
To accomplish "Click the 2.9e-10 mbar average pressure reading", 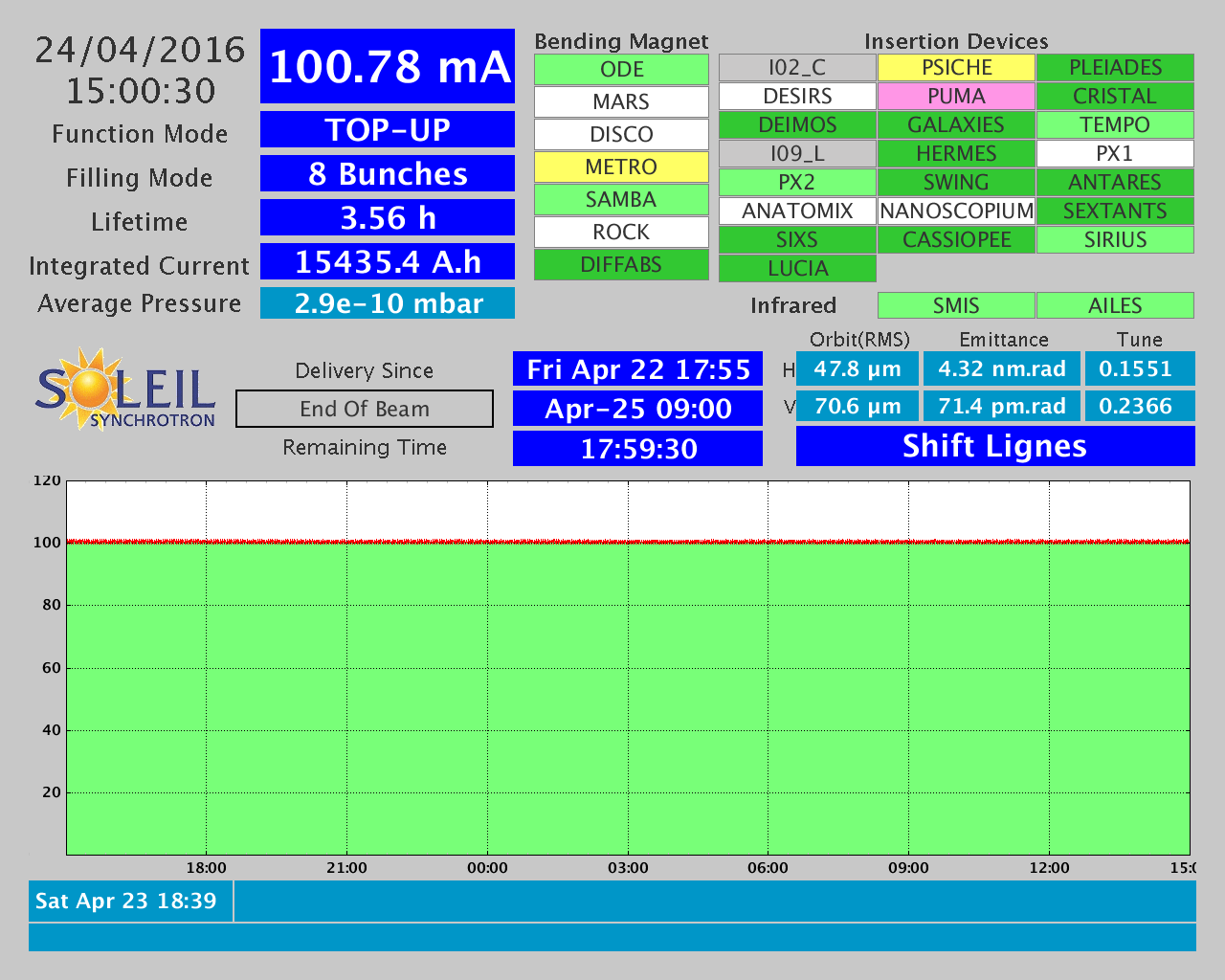I will [388, 303].
